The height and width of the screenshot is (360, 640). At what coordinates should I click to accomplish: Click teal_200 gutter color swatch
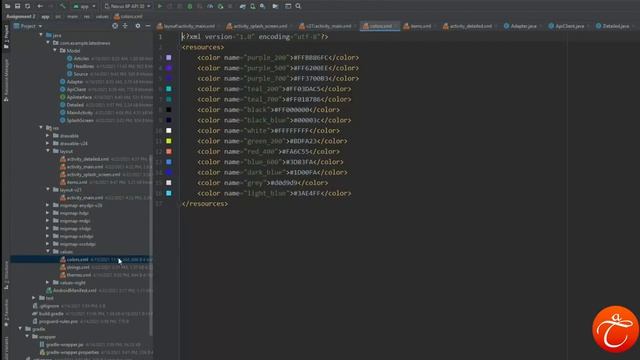(x=169, y=89)
